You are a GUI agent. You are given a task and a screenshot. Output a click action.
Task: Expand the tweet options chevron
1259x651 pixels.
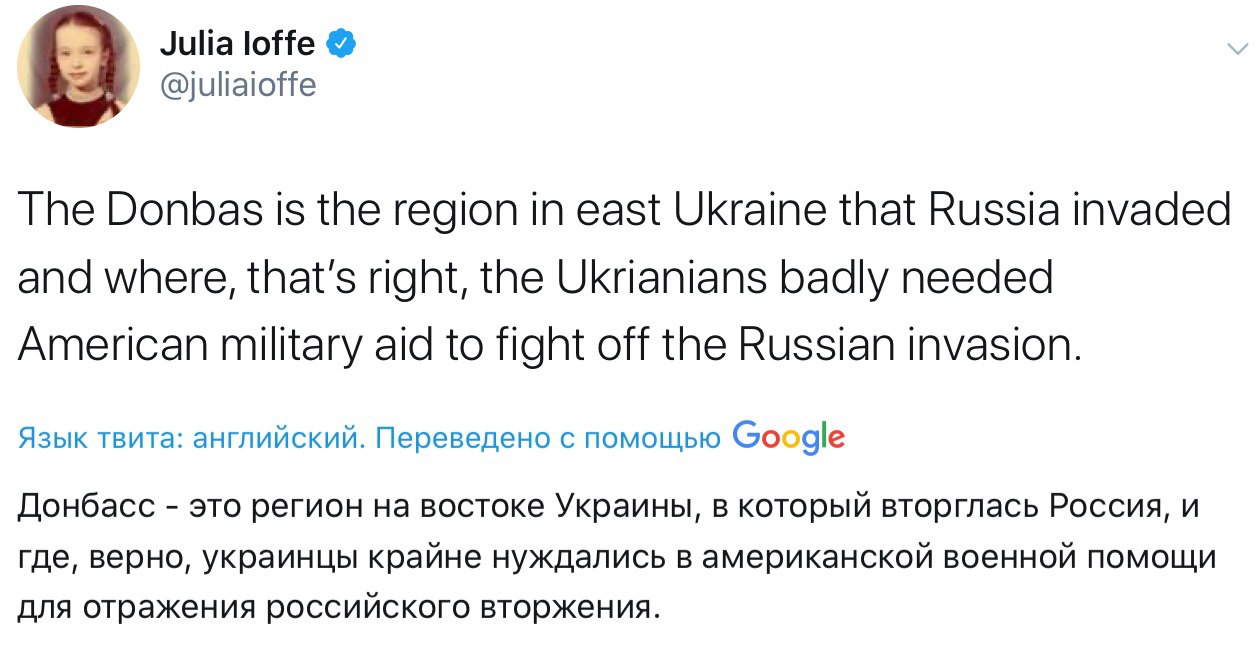click(1236, 47)
